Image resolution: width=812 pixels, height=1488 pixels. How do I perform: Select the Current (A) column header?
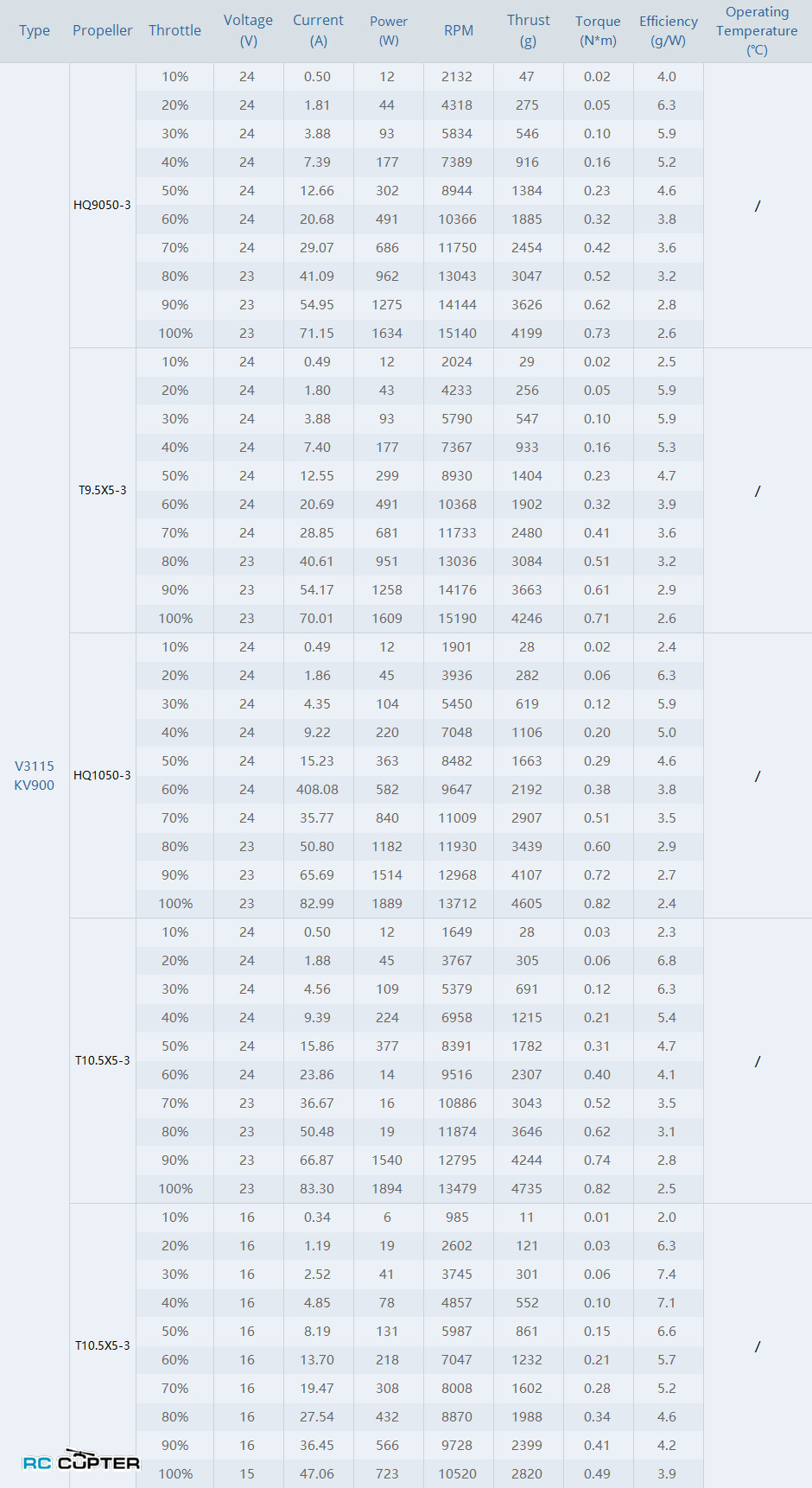tap(318, 31)
